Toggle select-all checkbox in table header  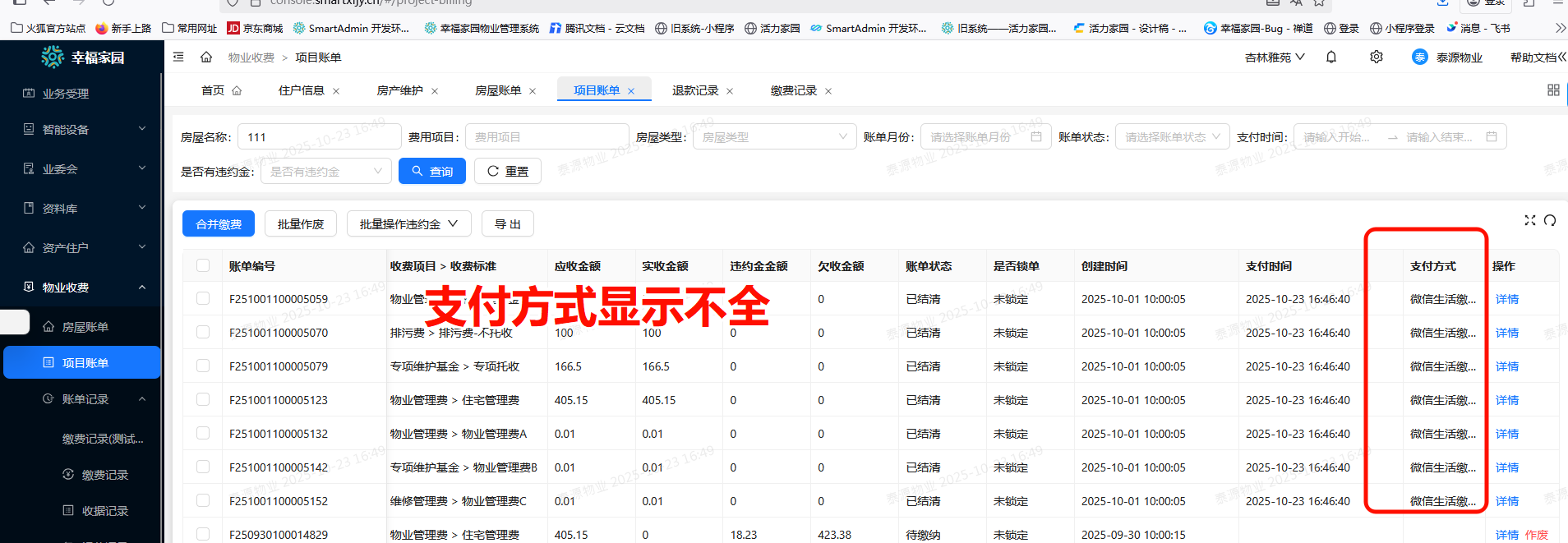[x=203, y=265]
